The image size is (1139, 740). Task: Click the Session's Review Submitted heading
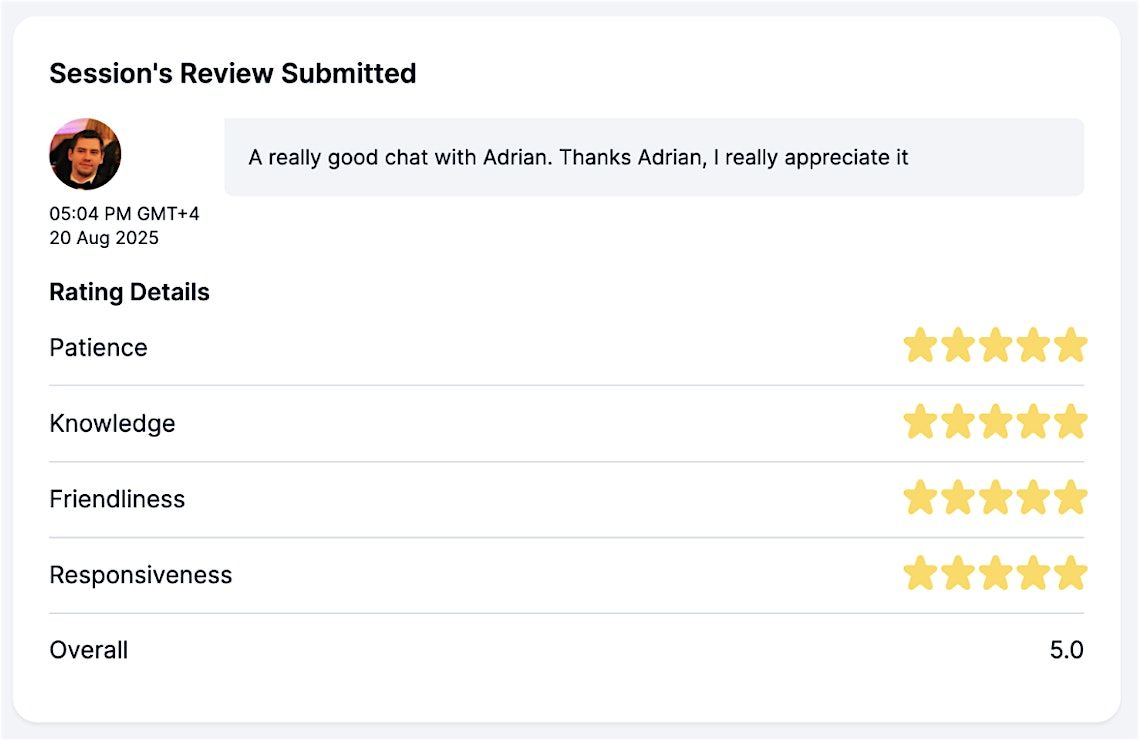click(x=233, y=73)
